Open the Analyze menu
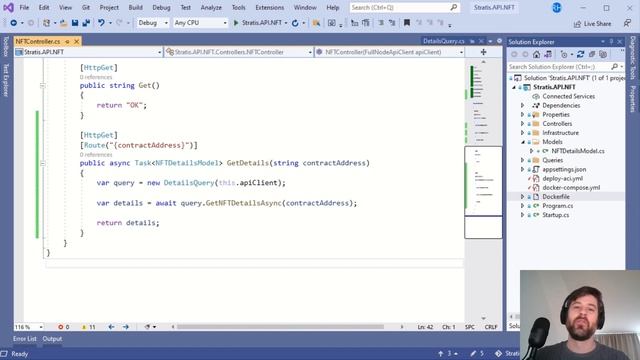640x360 pixels. 211,7
